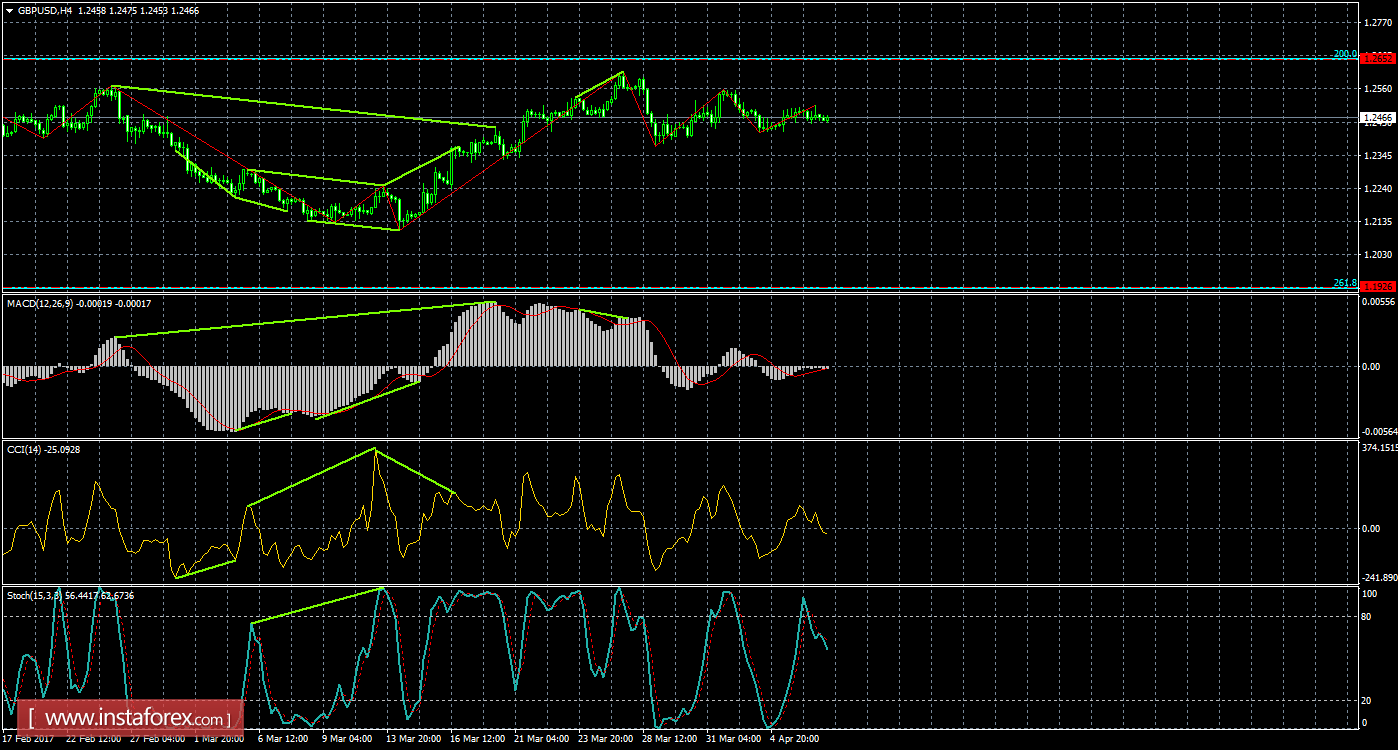Click the 1.2030 price scale label
The height and width of the screenshot is (750, 1398).
click(x=1376, y=254)
